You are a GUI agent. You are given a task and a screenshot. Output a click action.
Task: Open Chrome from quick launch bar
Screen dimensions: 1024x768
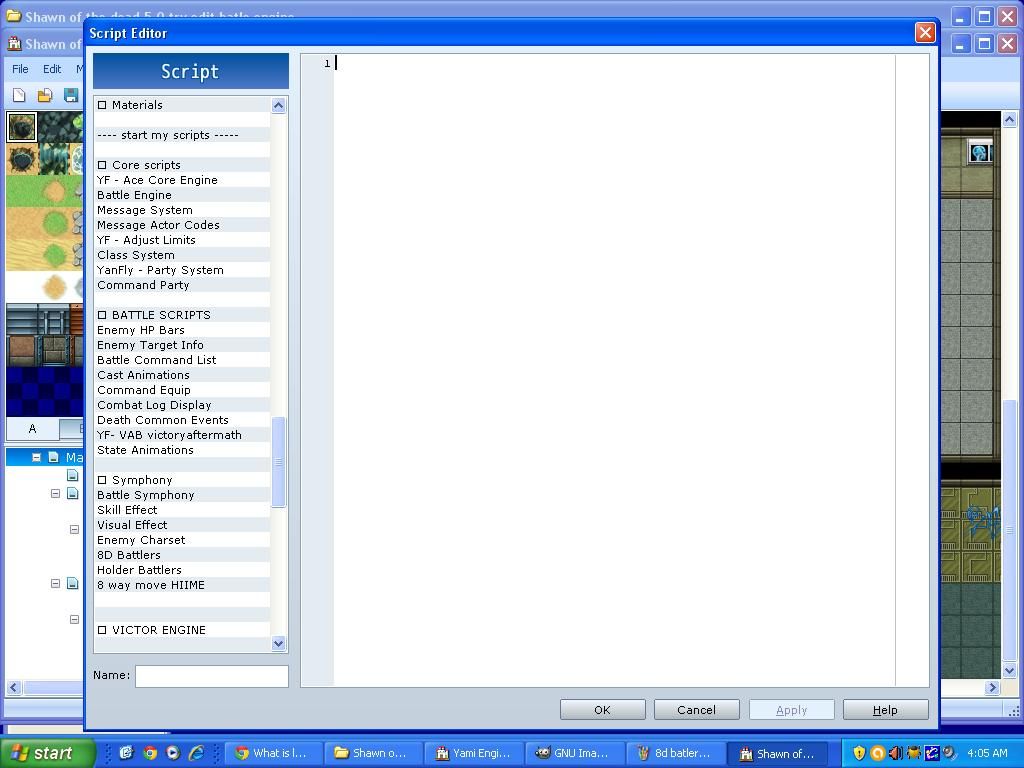click(150, 753)
